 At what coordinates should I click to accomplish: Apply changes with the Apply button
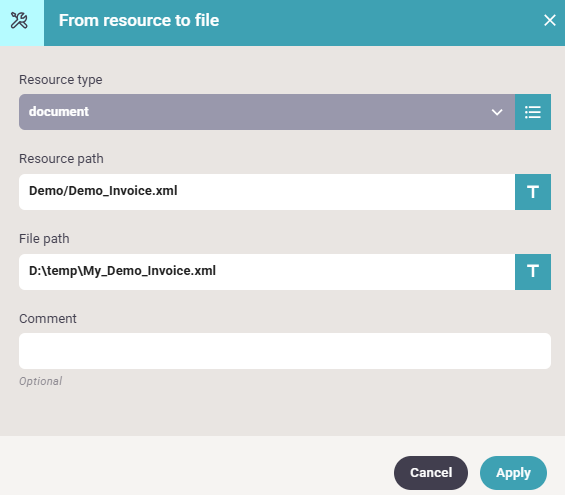coord(513,473)
